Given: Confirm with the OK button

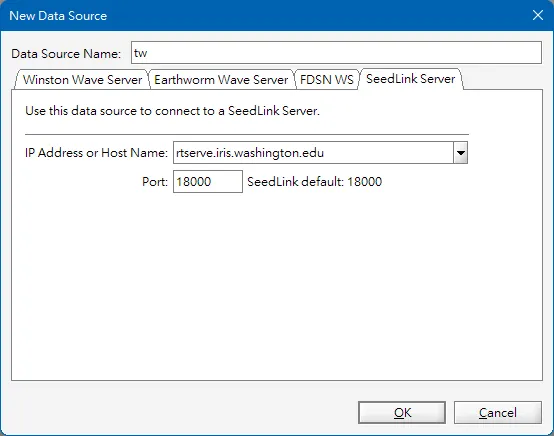Looking at the screenshot, I should click(x=402, y=412).
